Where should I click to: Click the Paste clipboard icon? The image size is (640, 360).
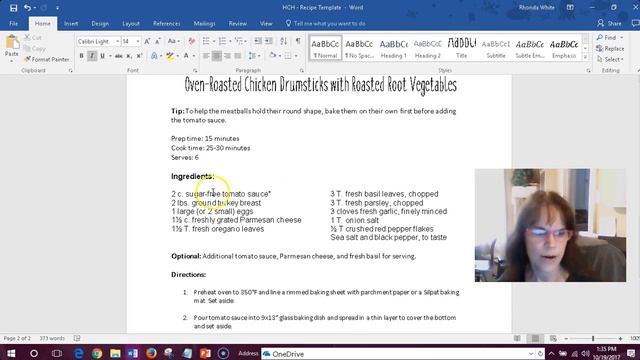pyautogui.click(x=12, y=42)
